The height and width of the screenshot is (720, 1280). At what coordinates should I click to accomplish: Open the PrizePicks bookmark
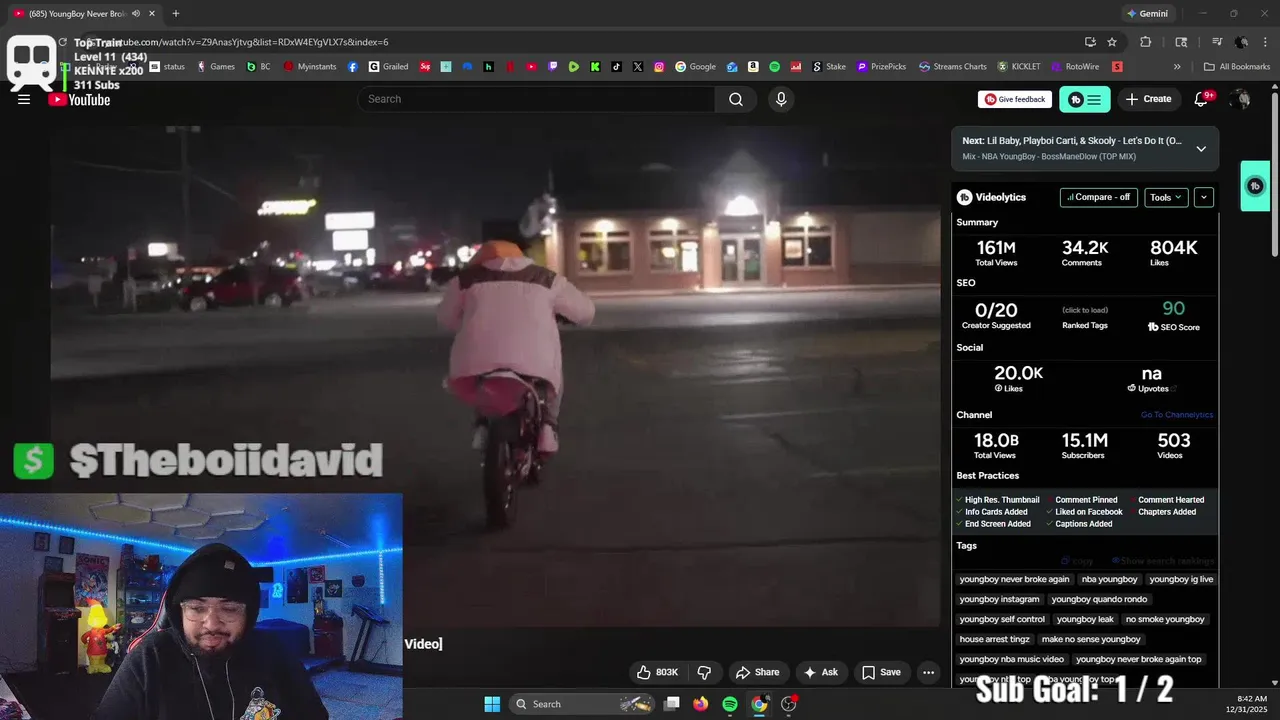[x=881, y=67]
